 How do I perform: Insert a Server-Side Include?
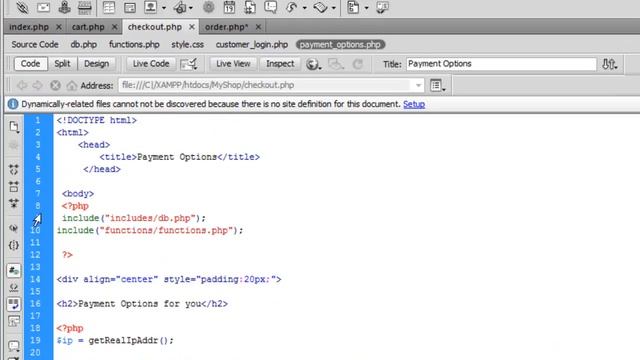[x=250, y=7]
